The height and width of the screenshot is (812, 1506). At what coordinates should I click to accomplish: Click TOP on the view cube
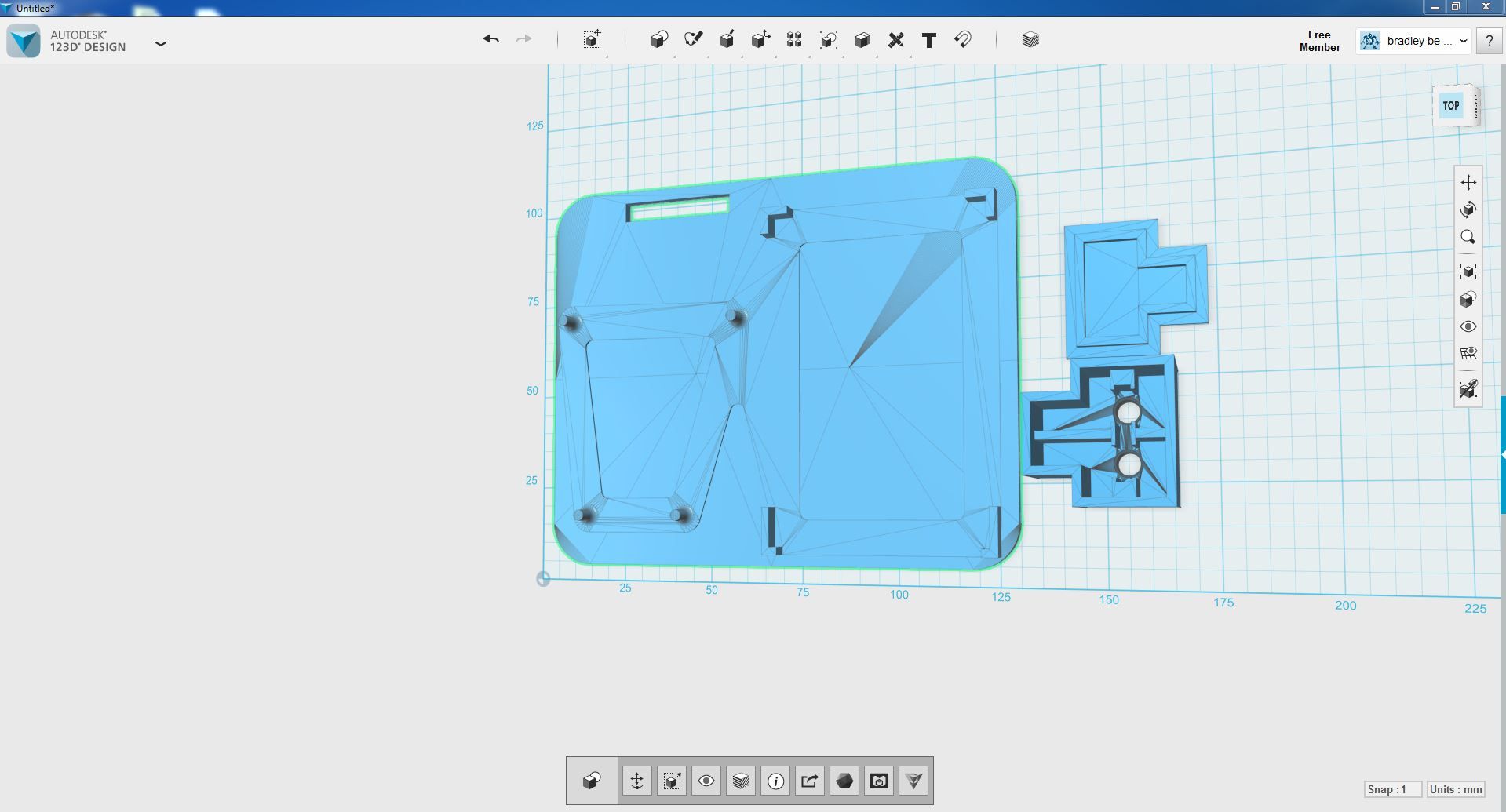coord(1450,105)
